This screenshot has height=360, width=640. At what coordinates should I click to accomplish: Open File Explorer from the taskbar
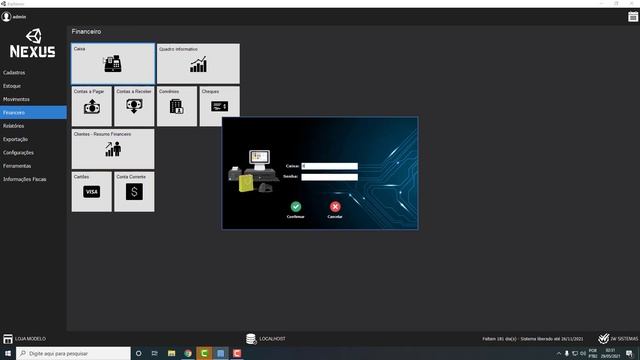pos(171,353)
